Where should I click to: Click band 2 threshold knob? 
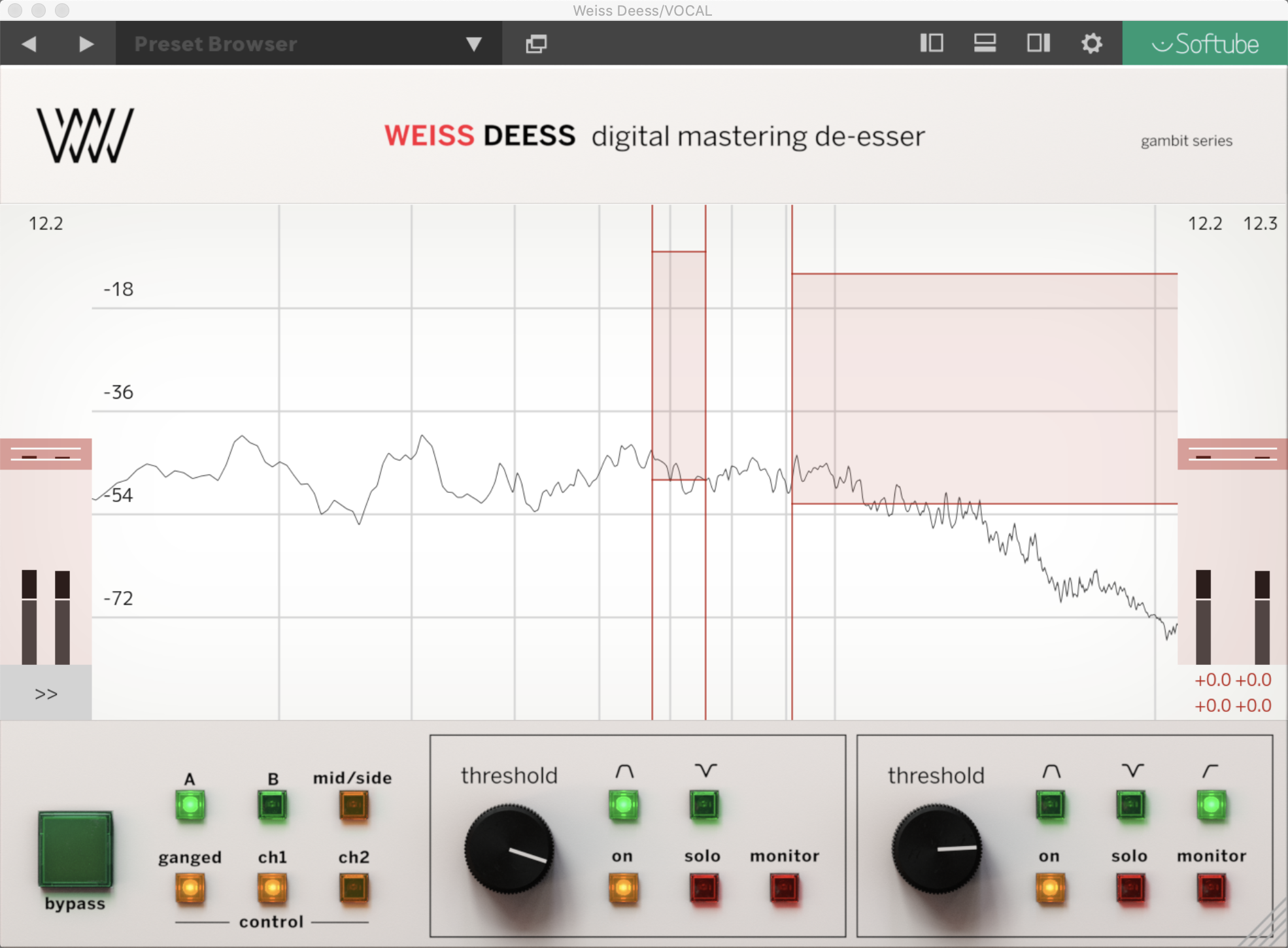pos(937,849)
